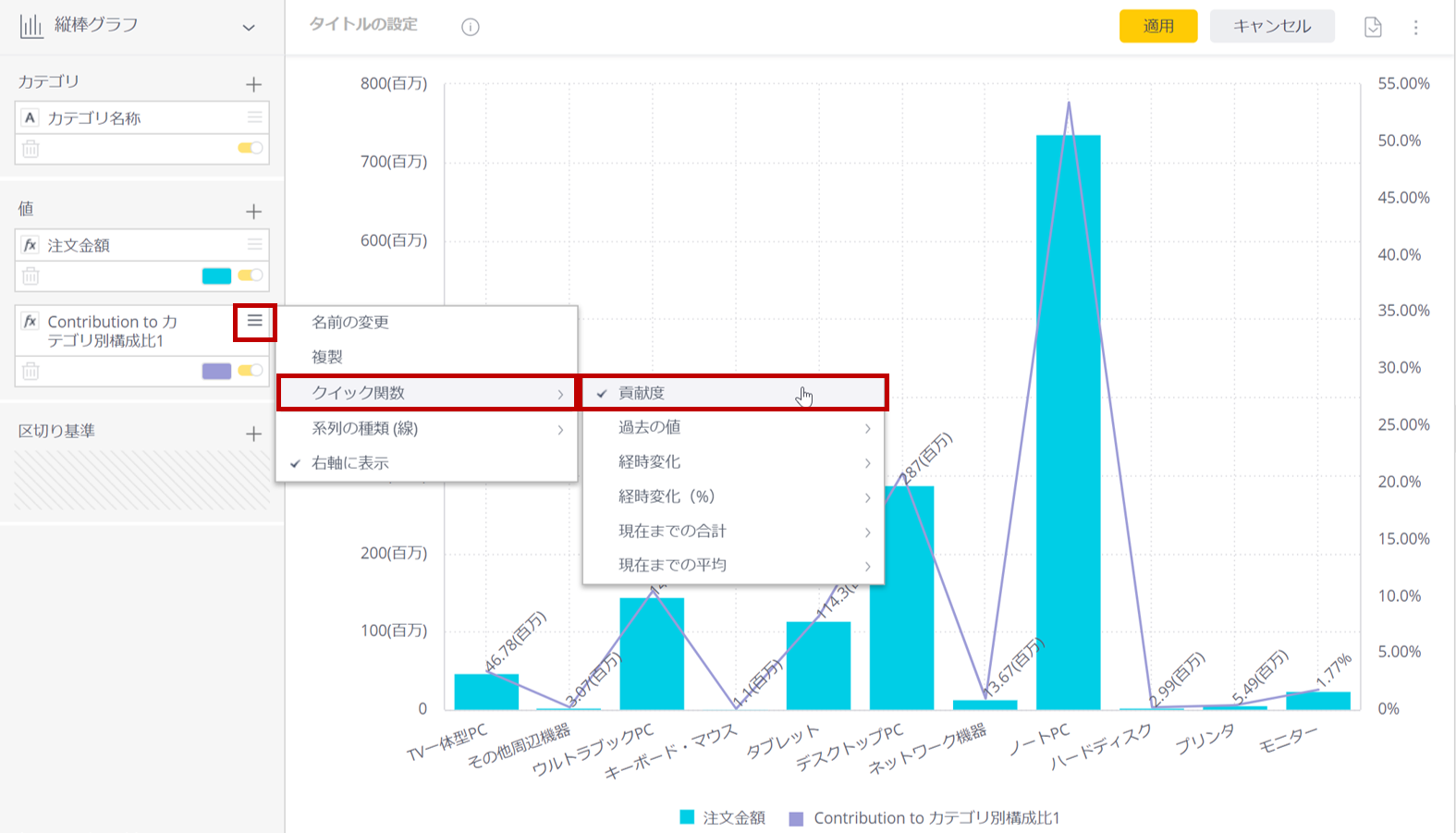The image size is (1456, 833).
Task: Click the カテゴリ名称 field label
Action: [x=94, y=118]
